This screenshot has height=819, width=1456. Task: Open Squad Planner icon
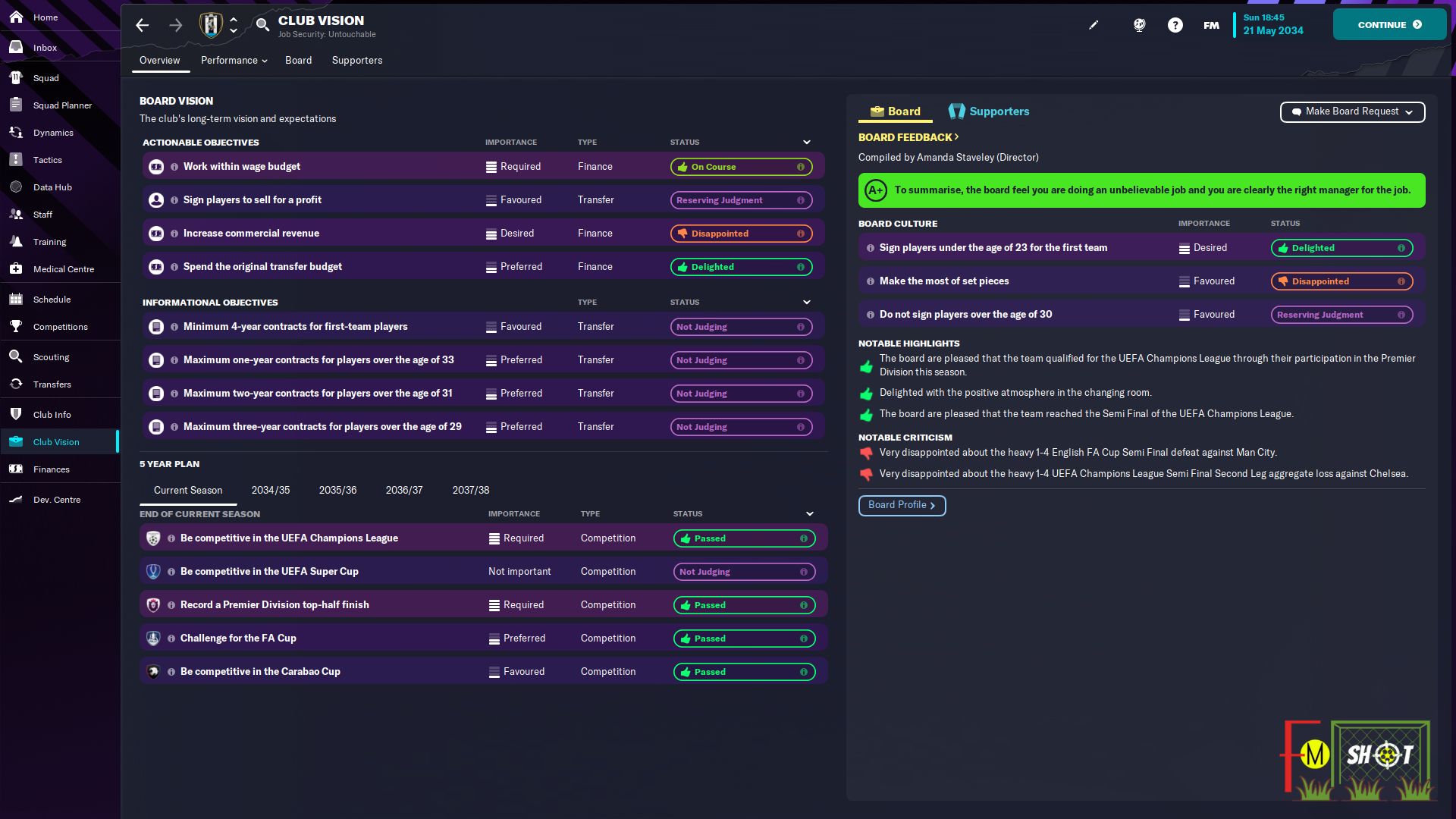click(x=16, y=105)
